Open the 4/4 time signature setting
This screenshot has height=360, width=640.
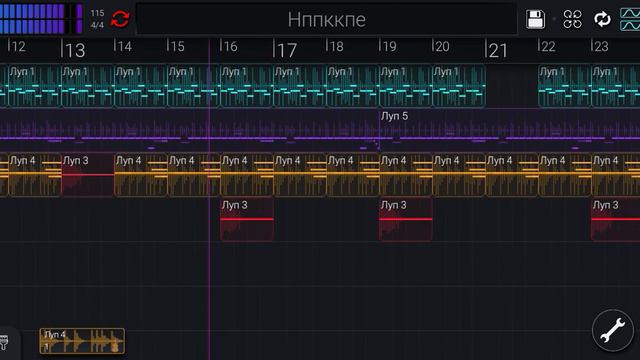[x=97, y=25]
